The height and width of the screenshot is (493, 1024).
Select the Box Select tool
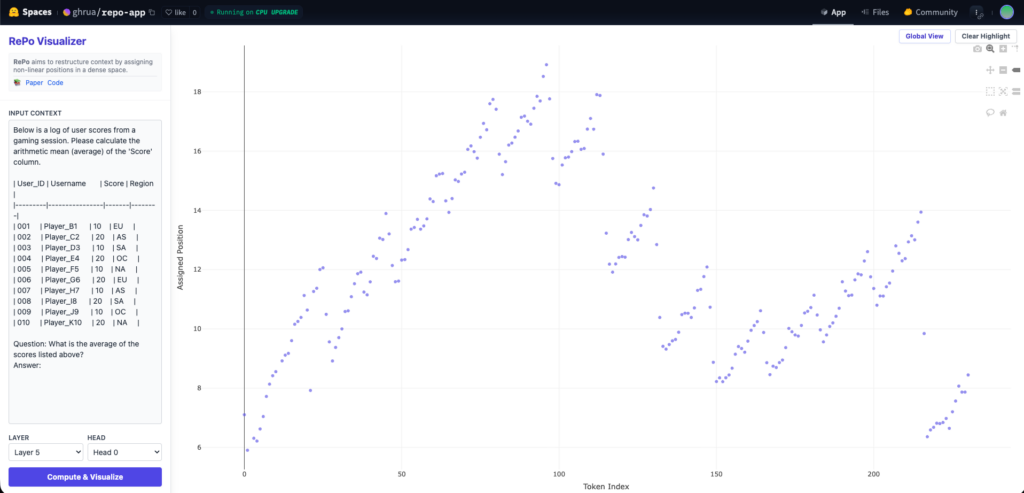pyautogui.click(x=990, y=91)
